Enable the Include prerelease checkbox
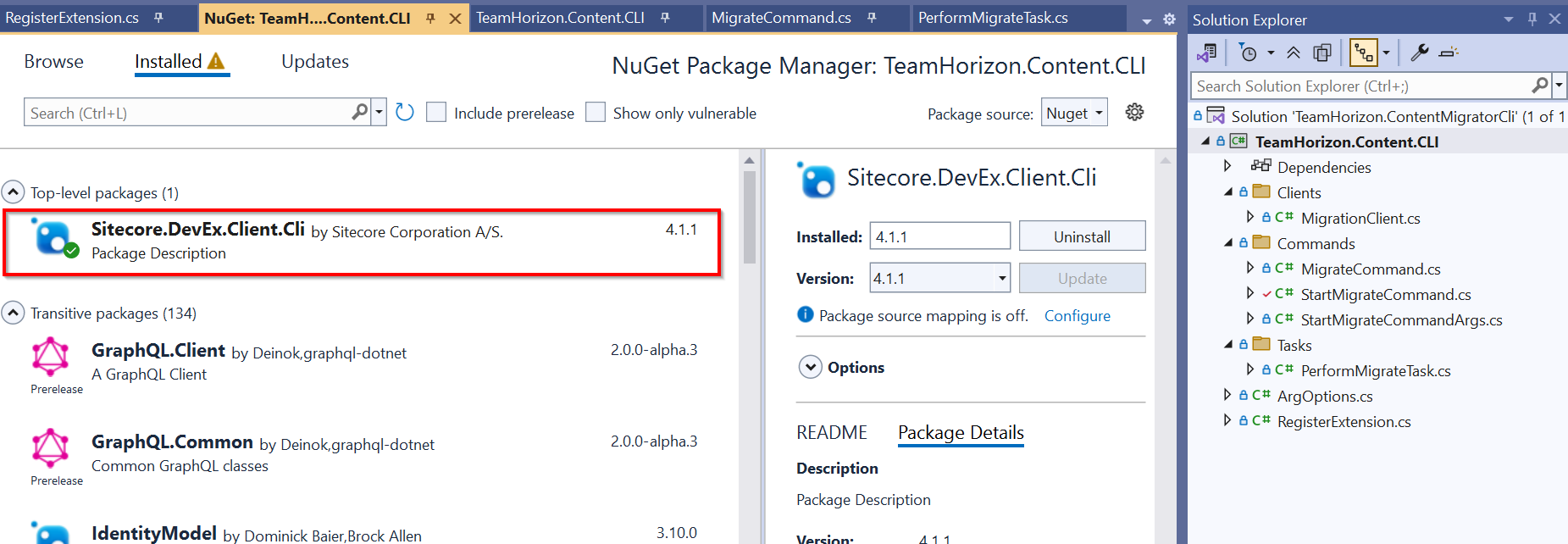Viewport: 1568px width, 544px height. [x=436, y=113]
